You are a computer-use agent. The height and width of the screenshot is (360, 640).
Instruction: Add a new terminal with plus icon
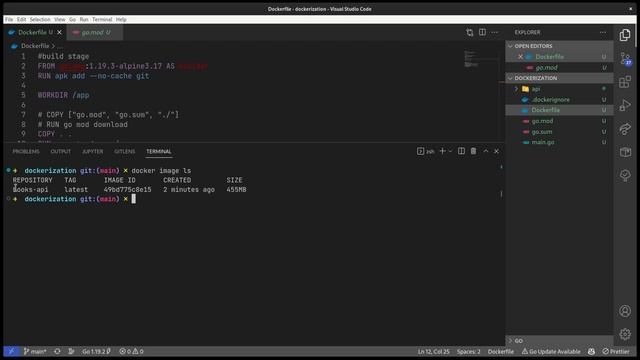442,151
